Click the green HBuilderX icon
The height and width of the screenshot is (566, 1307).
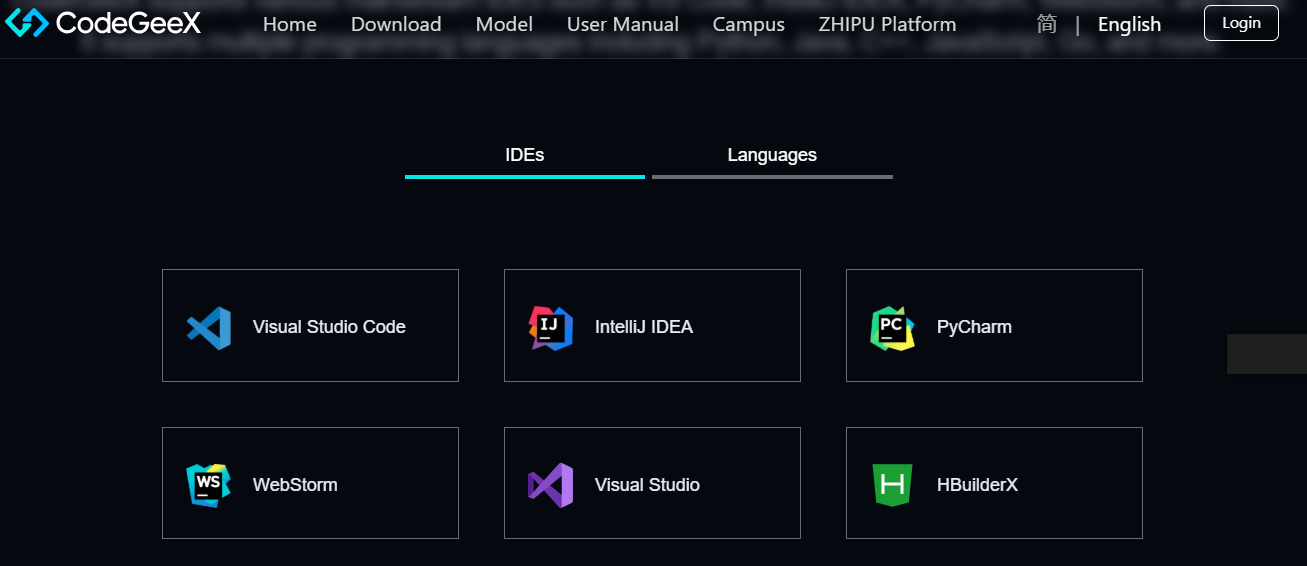coord(893,485)
